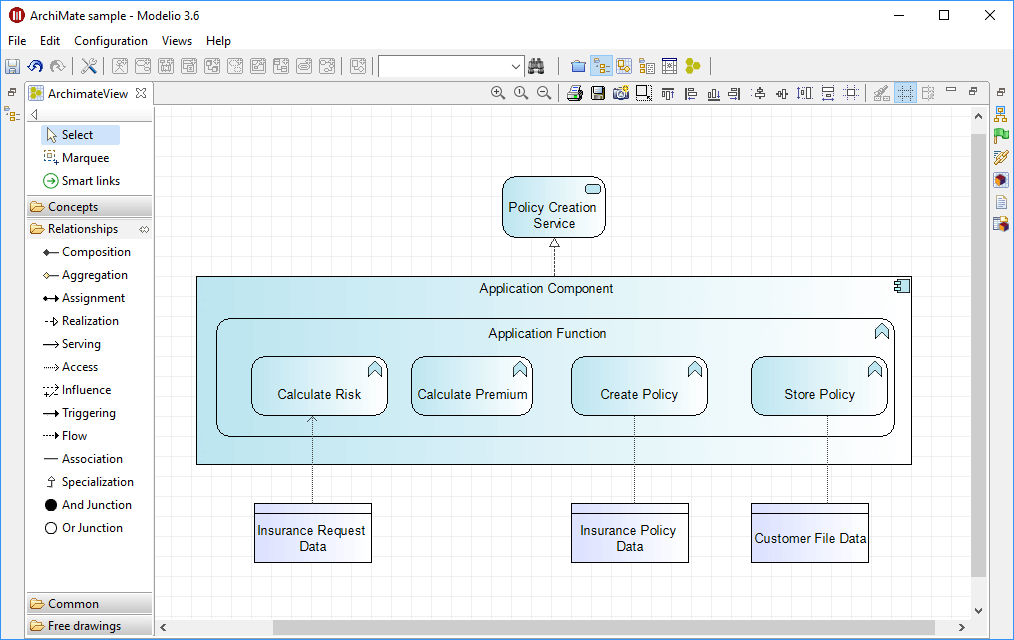Open the wrench and screwdriver settings icon
The width and height of the screenshot is (1014, 640).
point(89,66)
